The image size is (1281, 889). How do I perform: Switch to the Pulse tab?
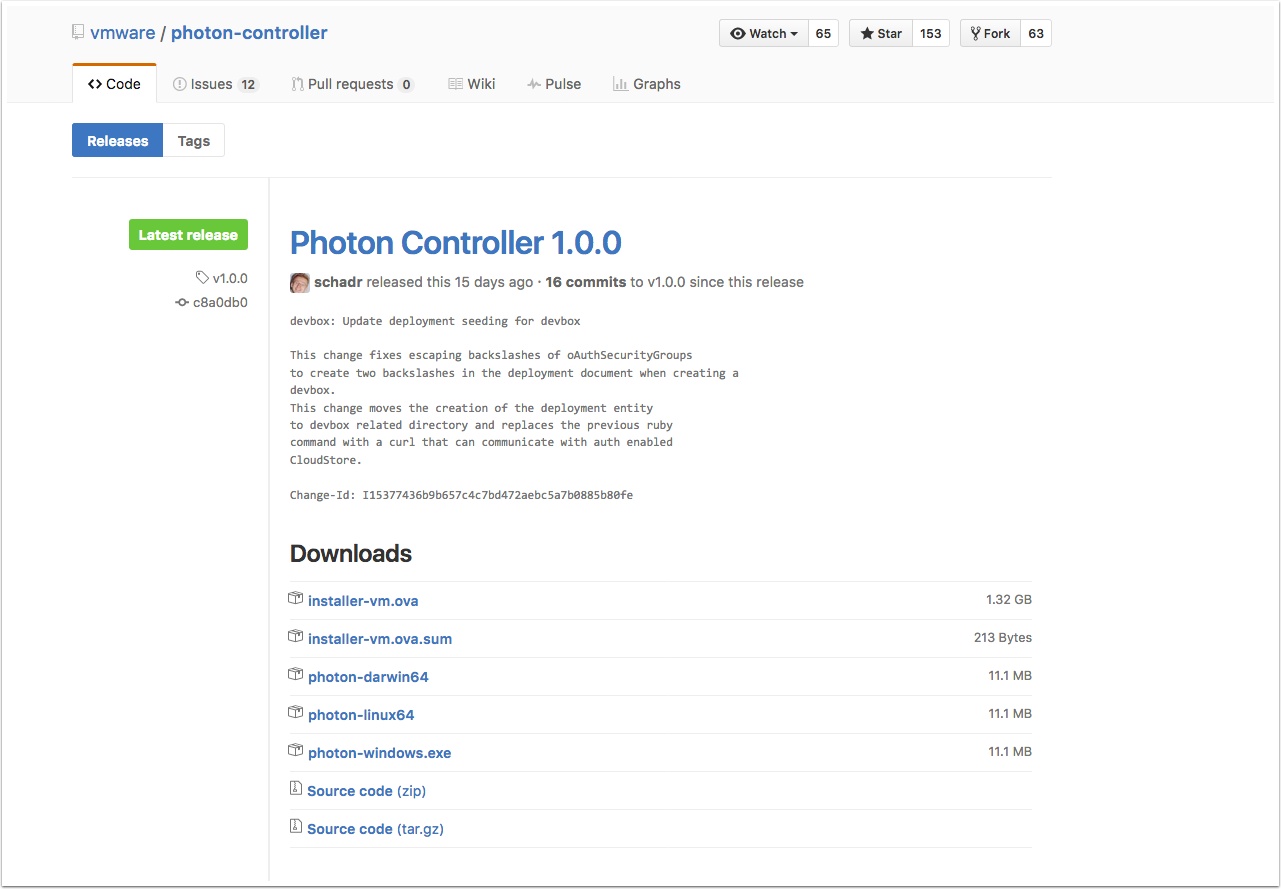(x=554, y=84)
